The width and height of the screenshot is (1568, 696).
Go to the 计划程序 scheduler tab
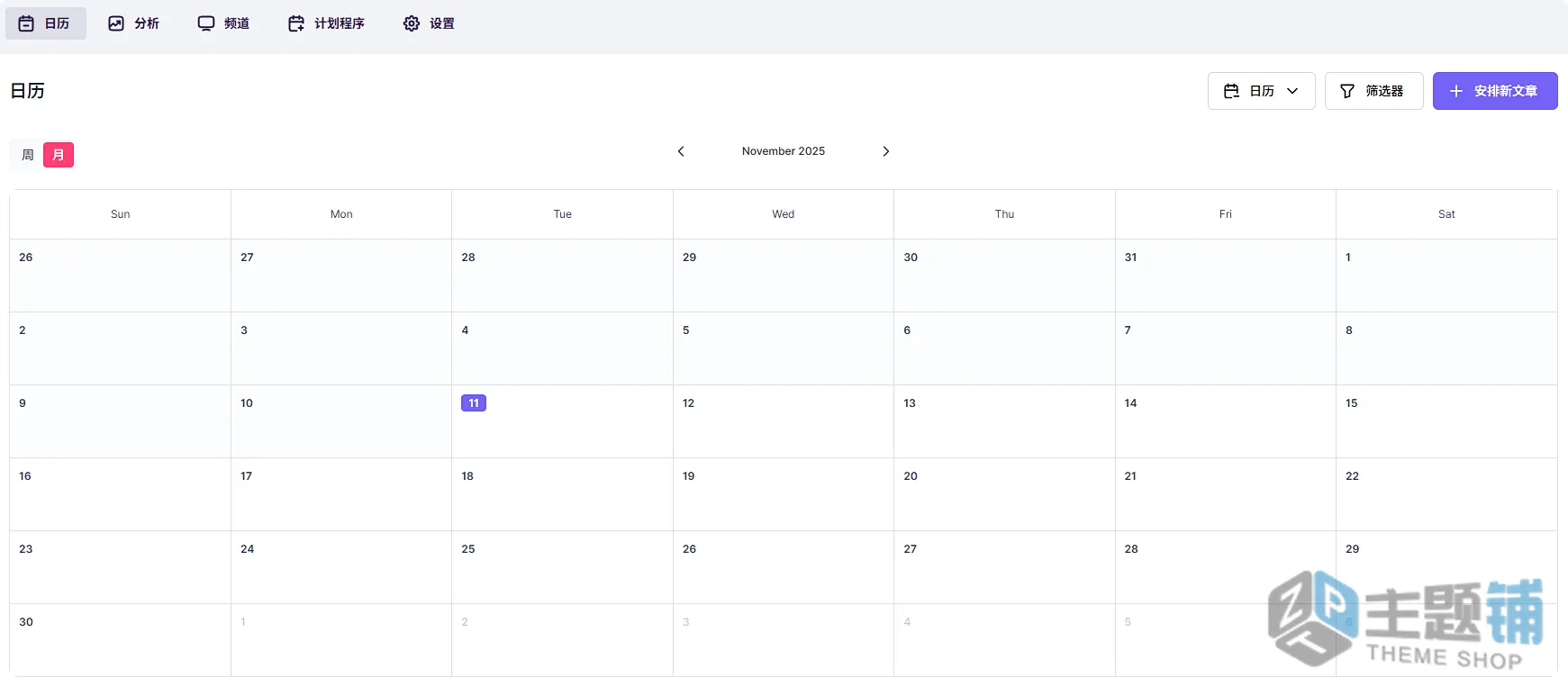pos(327,23)
